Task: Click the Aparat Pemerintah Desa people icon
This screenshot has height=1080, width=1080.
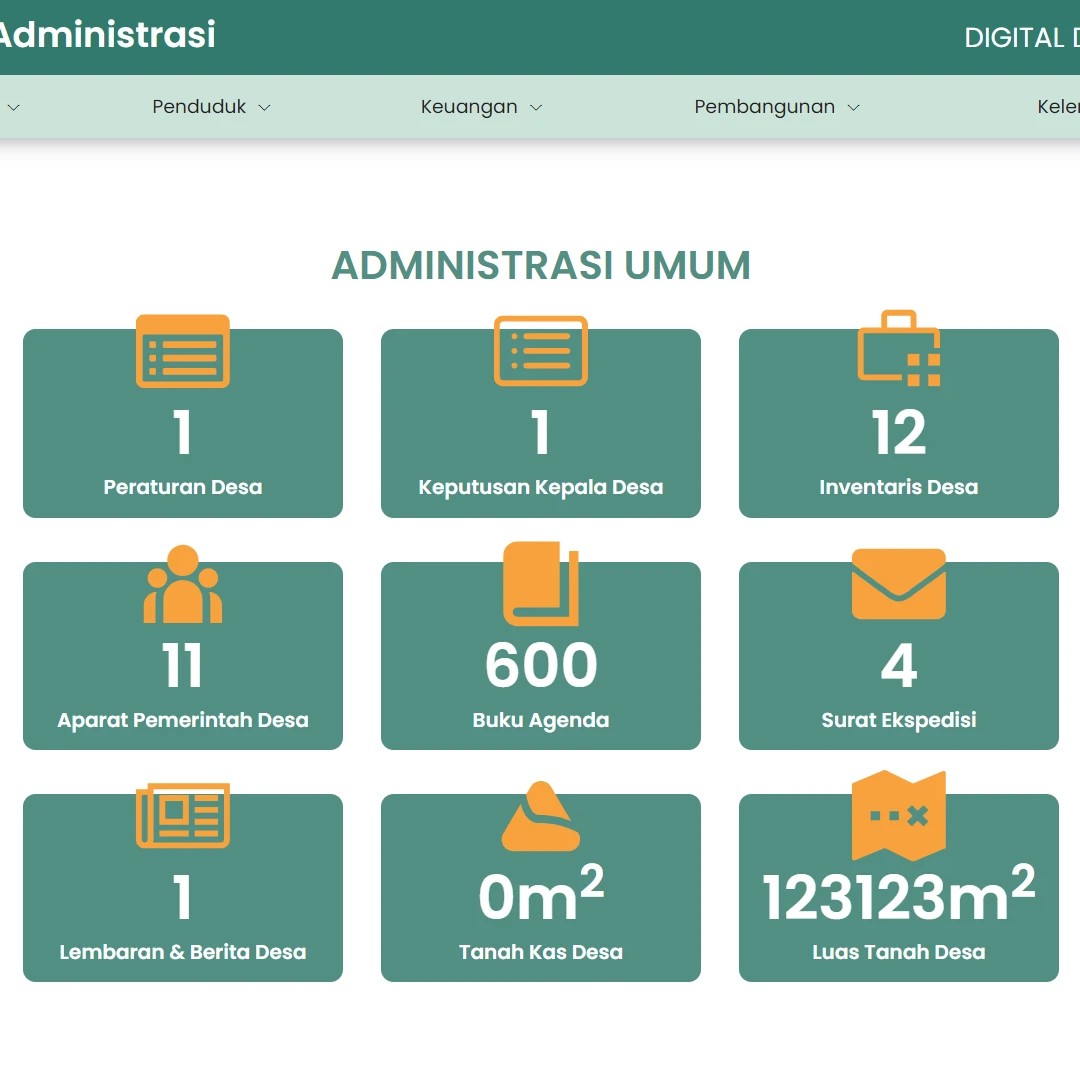Action: tap(183, 585)
